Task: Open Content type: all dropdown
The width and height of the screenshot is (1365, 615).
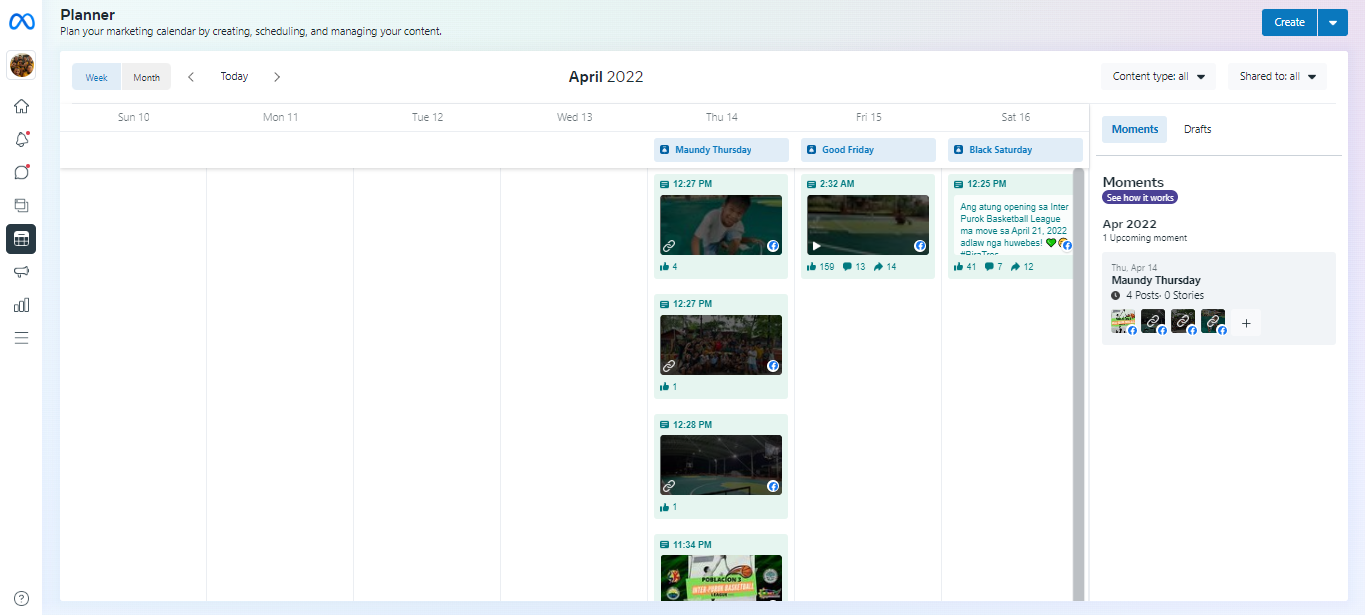Action: coord(1158,76)
